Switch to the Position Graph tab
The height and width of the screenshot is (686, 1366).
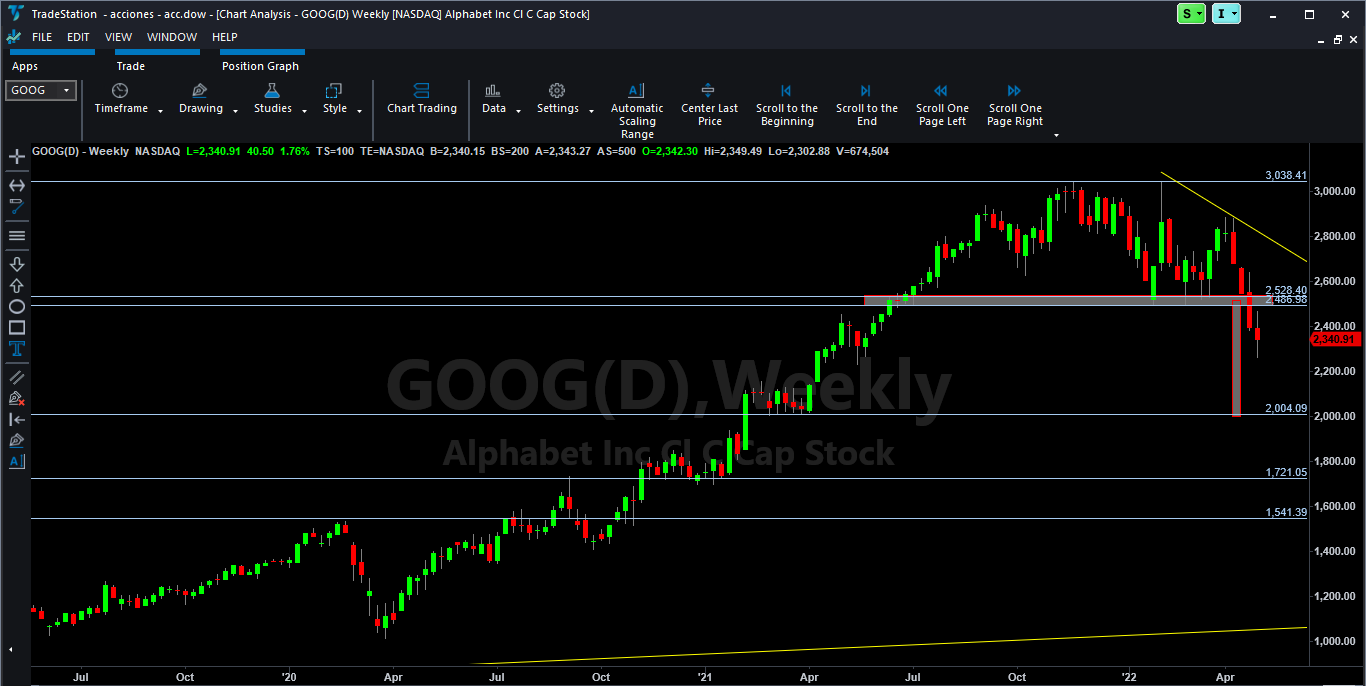click(x=260, y=66)
